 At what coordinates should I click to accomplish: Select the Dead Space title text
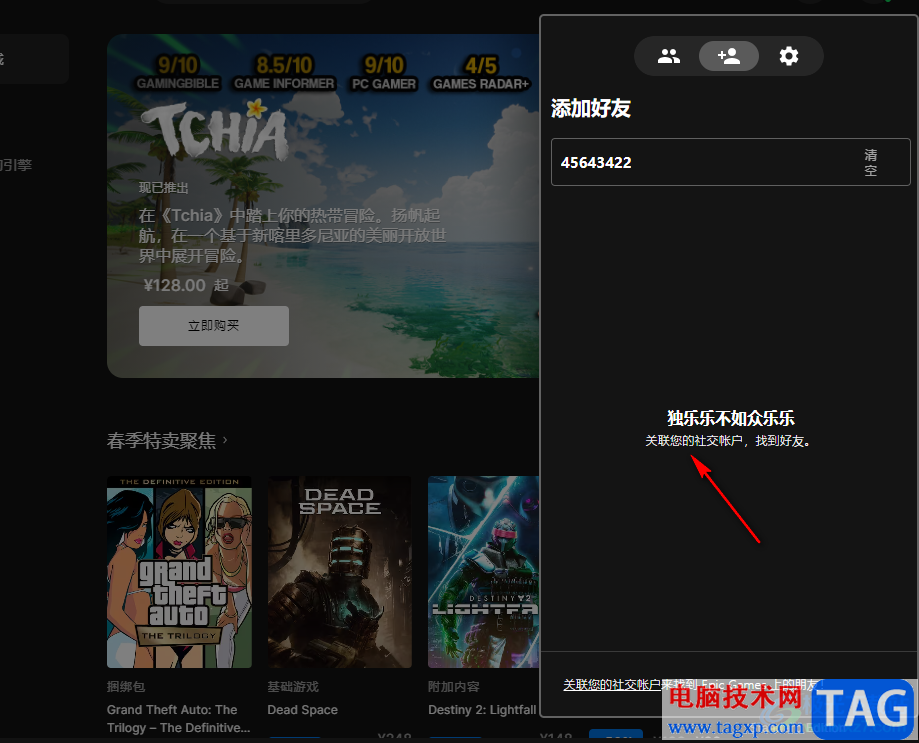(302, 710)
